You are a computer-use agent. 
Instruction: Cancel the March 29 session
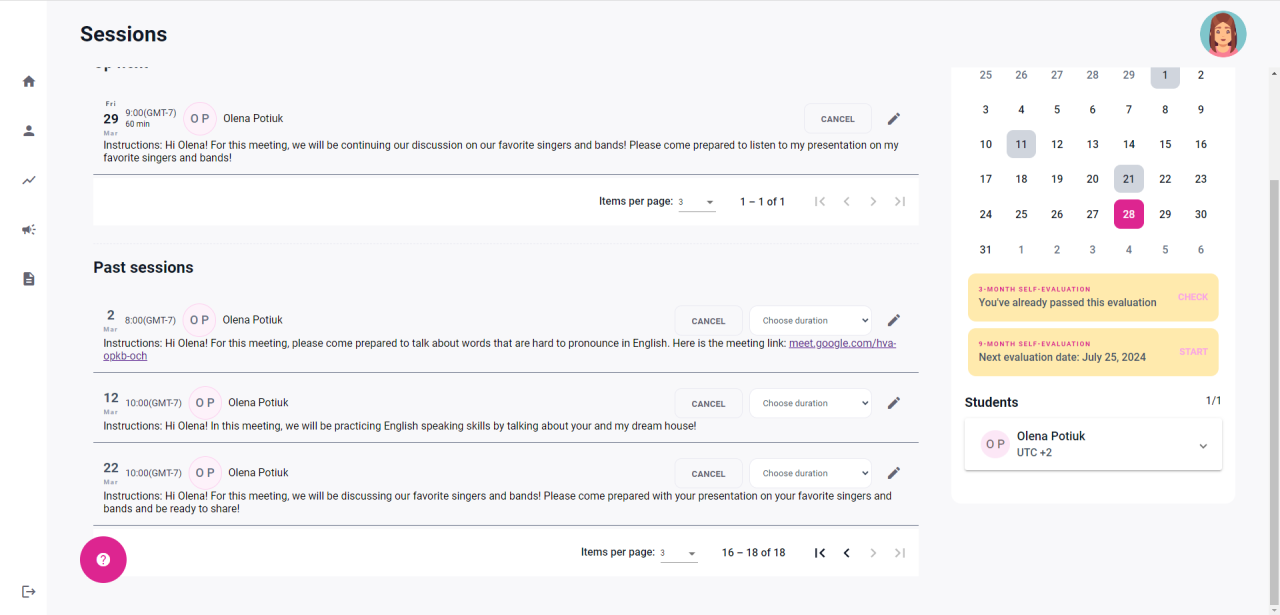tap(837, 119)
